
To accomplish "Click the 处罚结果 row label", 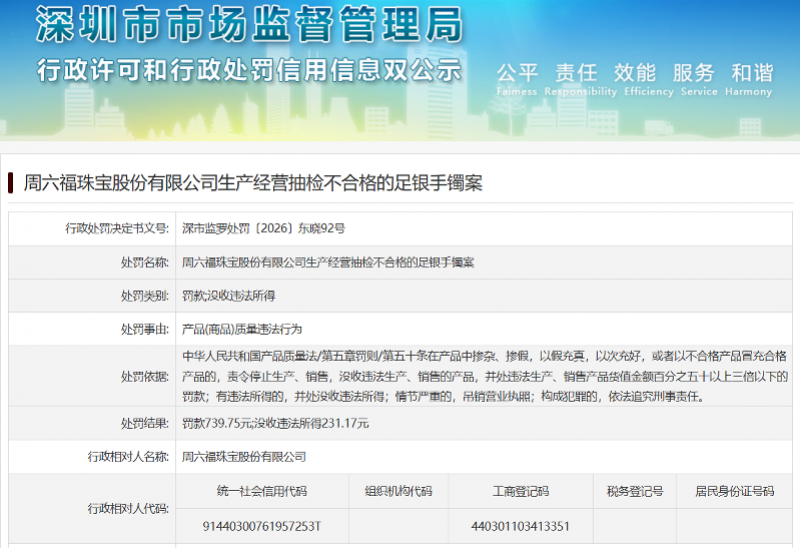I will click(144, 423).
